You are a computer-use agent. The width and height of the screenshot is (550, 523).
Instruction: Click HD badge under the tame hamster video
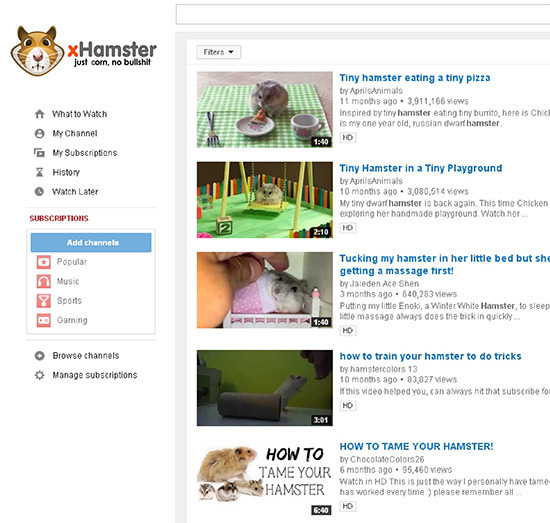[348, 506]
